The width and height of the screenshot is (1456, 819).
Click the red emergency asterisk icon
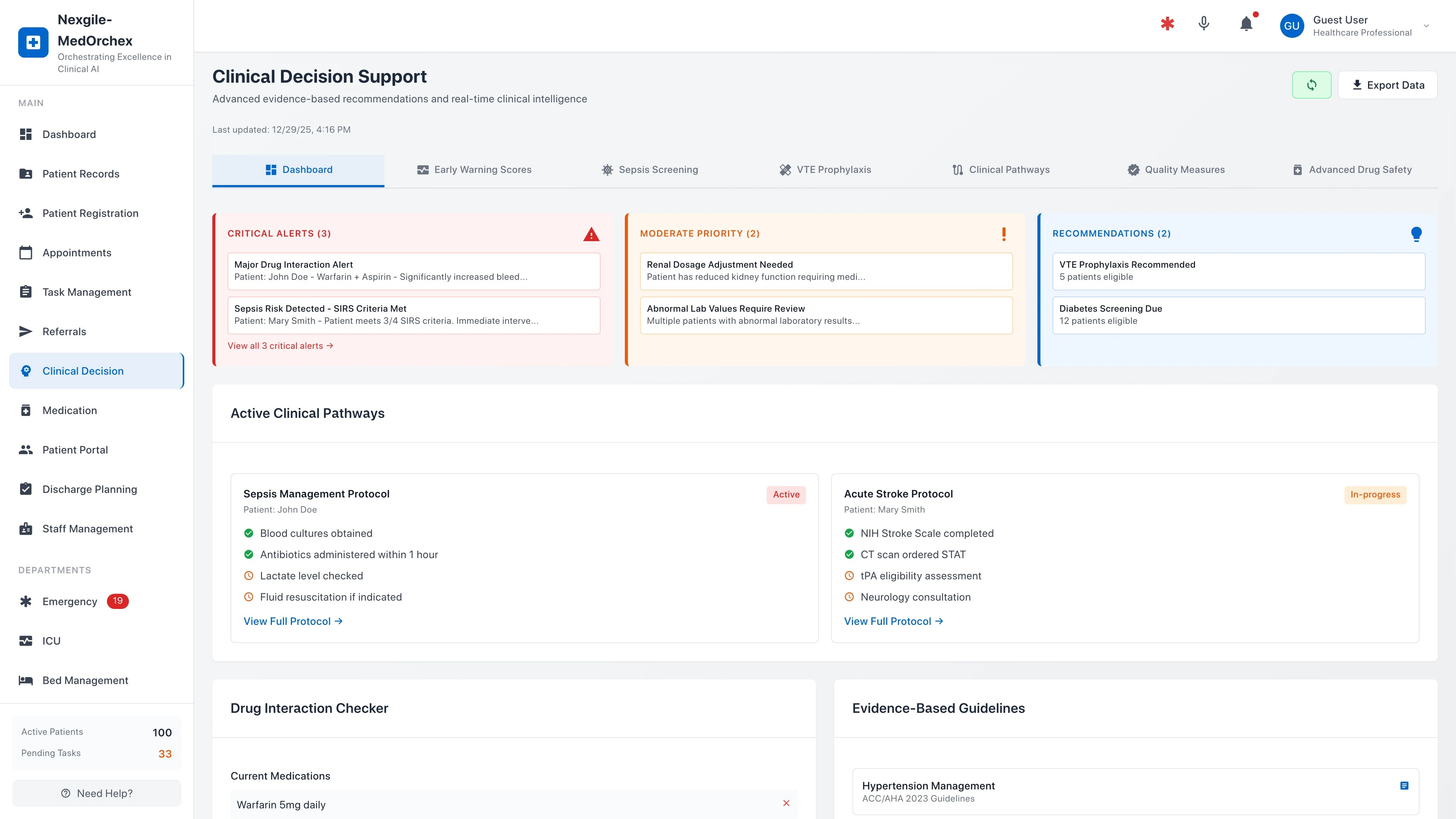1168,24
